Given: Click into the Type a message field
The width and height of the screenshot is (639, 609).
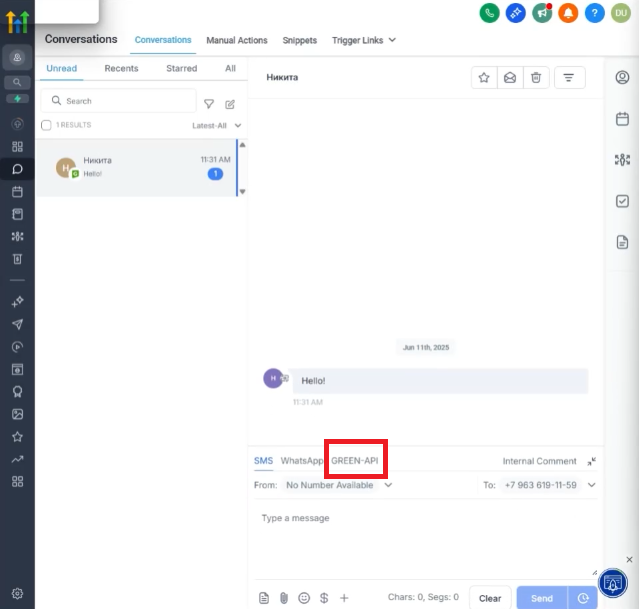Looking at the screenshot, I should [x=420, y=530].
